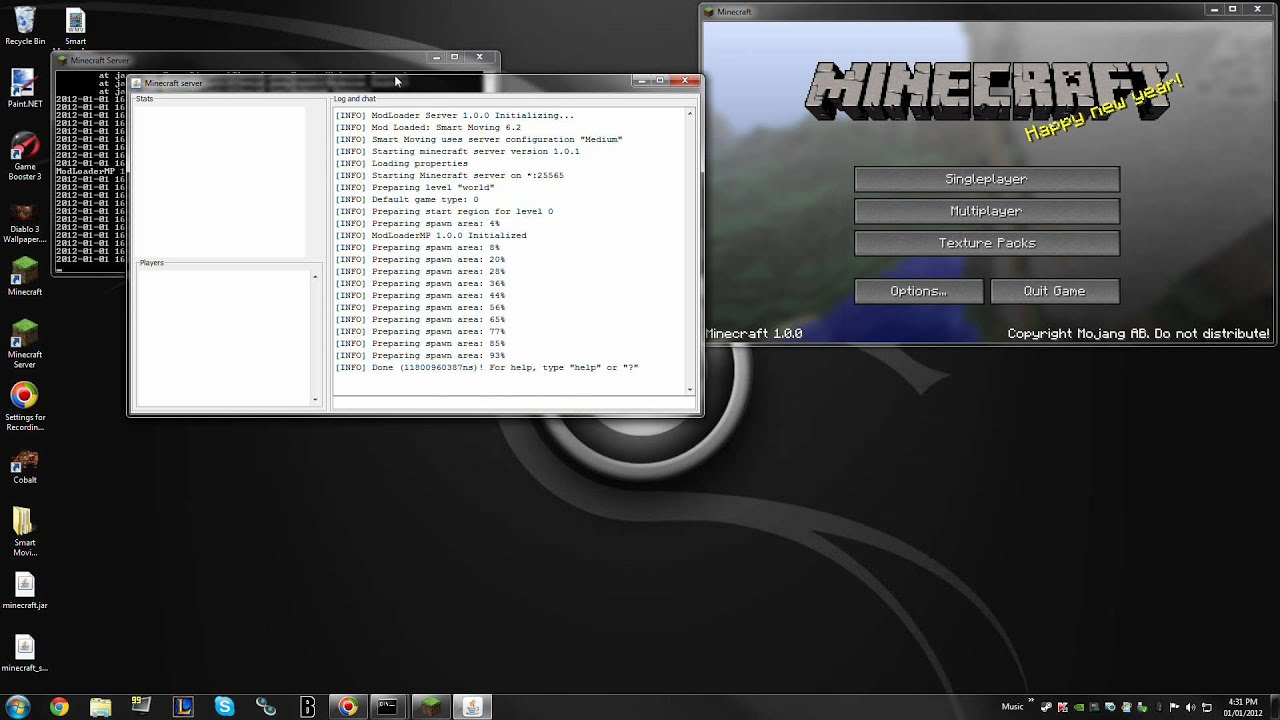This screenshot has height=720, width=1280.
Task: Select the minecraft.jar desktop file
Action: pos(25,591)
